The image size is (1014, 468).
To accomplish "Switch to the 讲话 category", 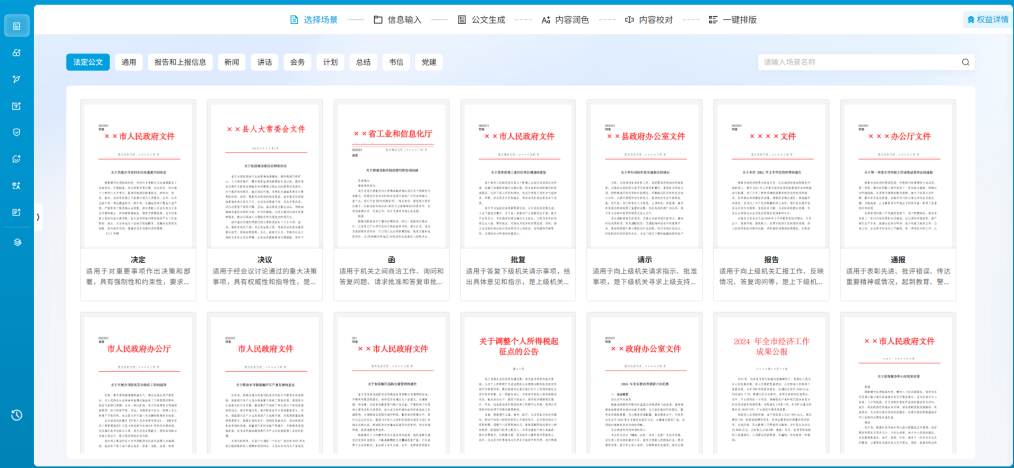I will [264, 62].
